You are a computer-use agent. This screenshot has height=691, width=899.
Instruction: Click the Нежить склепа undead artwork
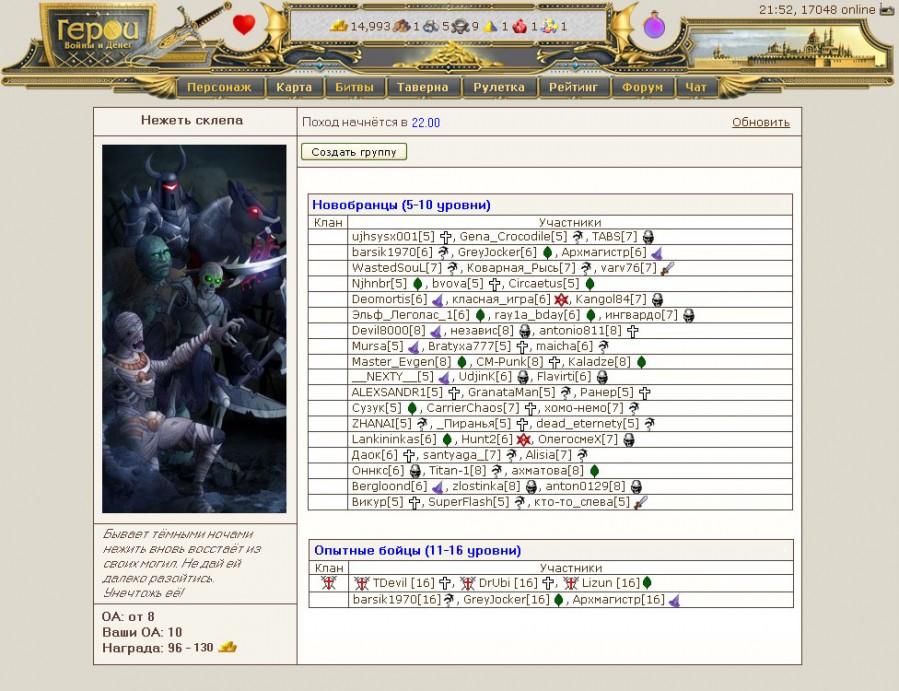coord(194,328)
